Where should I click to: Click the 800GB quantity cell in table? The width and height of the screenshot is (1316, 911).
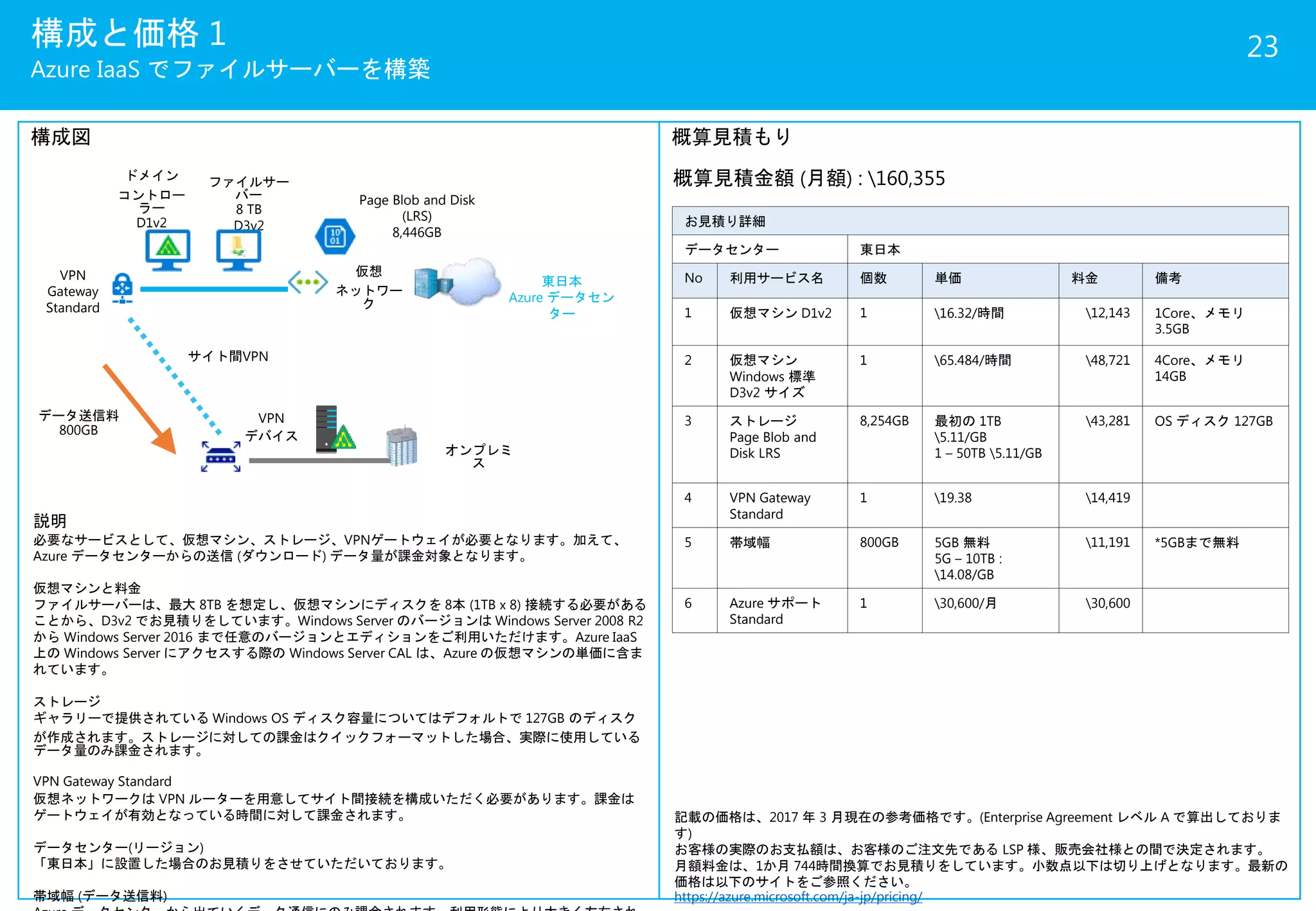tap(885, 558)
